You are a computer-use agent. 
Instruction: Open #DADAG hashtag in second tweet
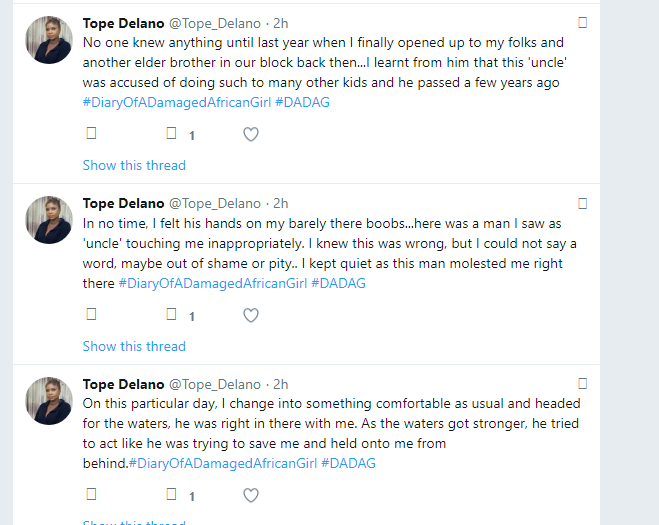pos(338,283)
